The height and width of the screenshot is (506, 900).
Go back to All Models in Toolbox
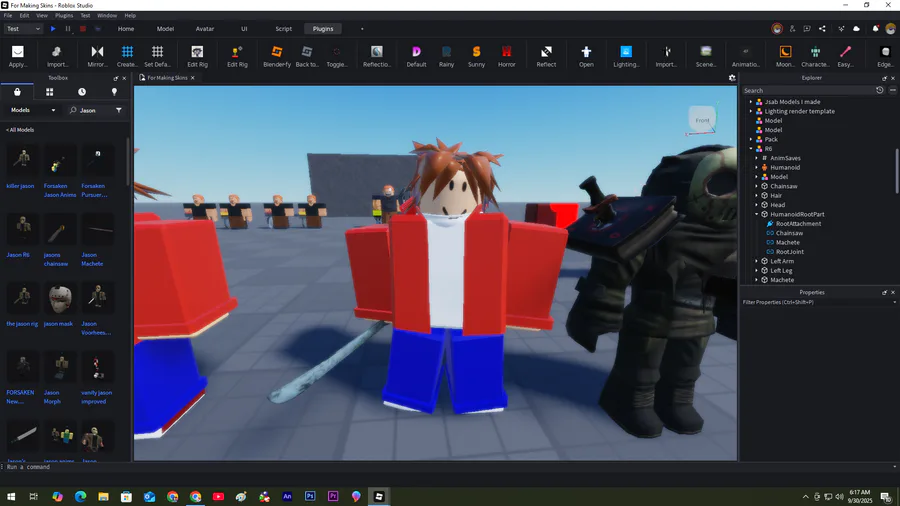point(20,130)
